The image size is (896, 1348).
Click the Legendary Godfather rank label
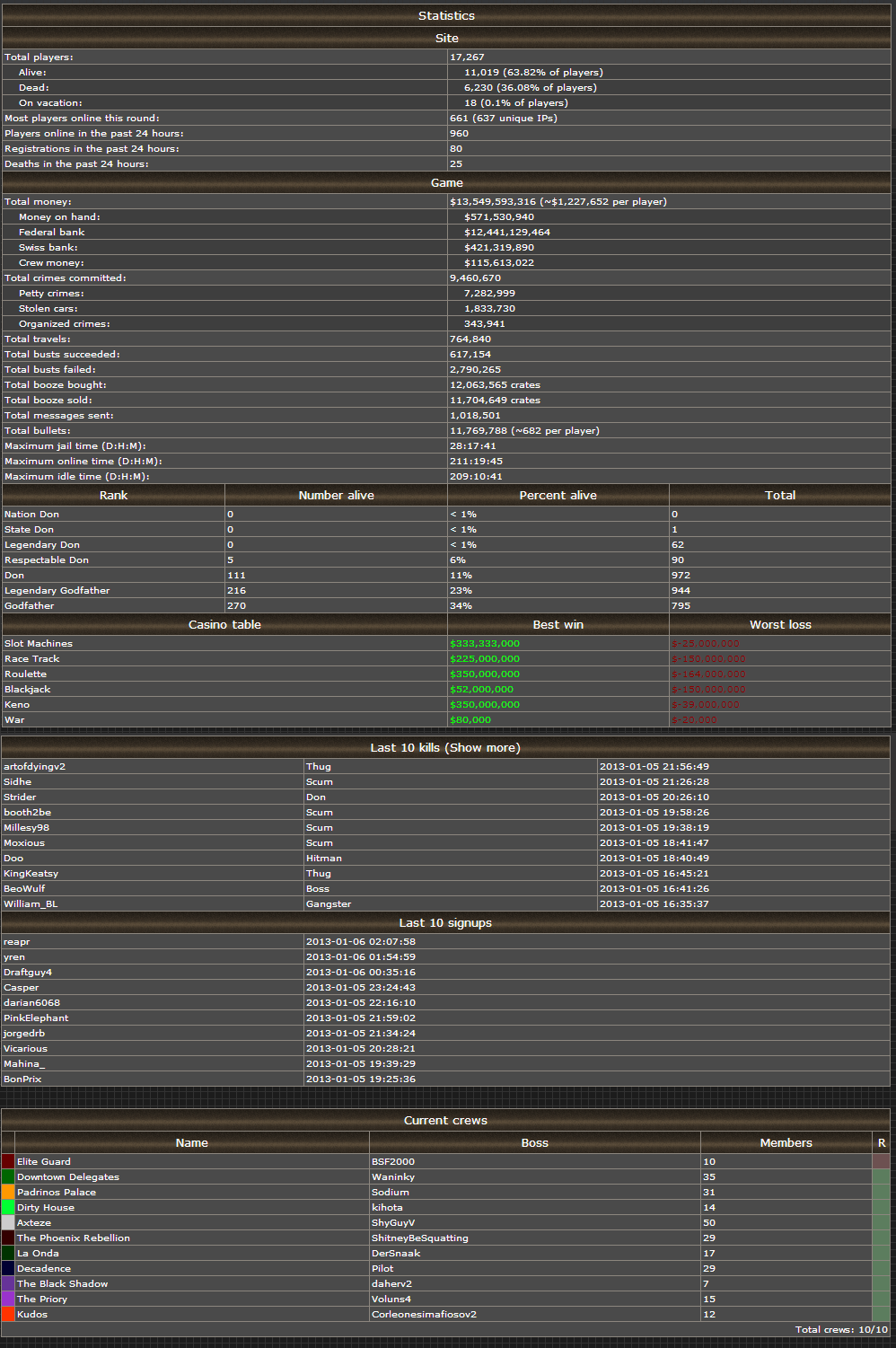tap(57, 590)
